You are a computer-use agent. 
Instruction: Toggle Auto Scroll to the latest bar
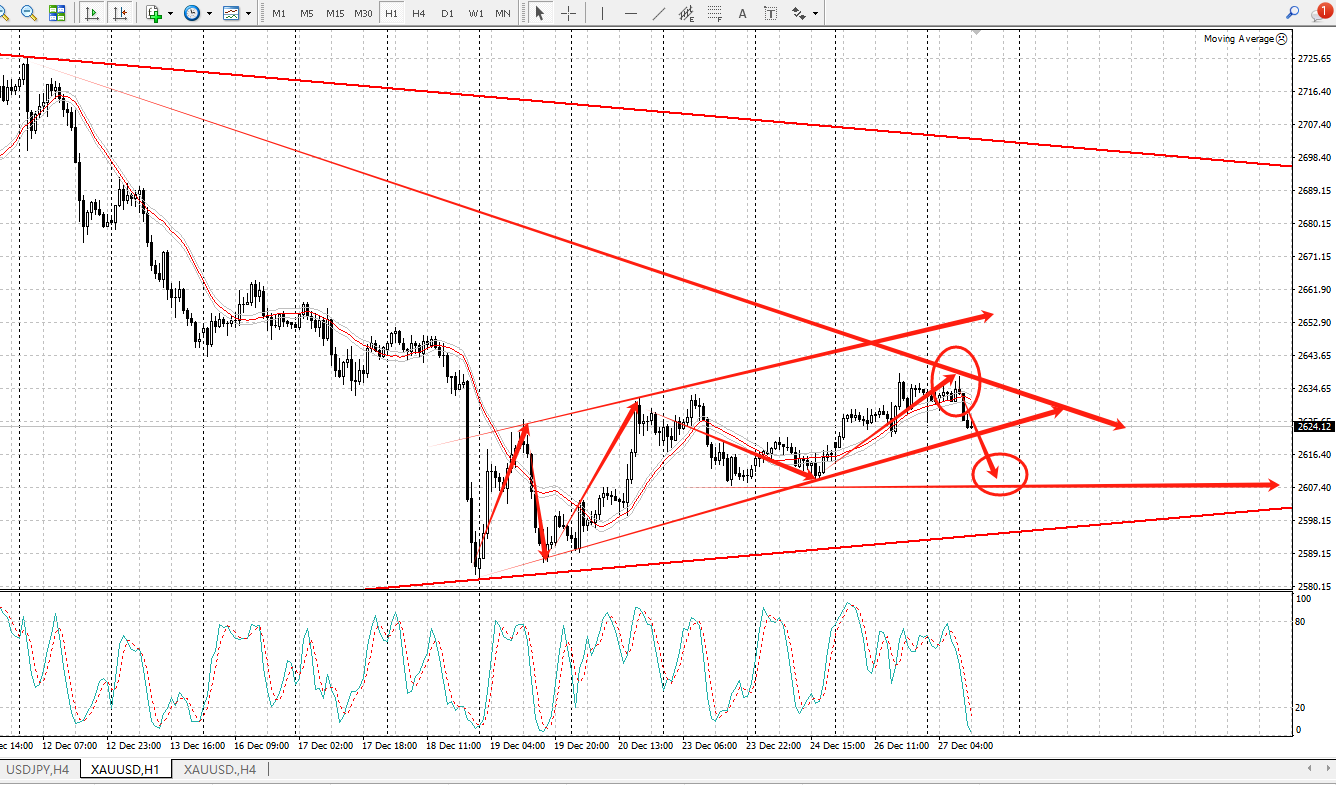pyautogui.click(x=92, y=13)
